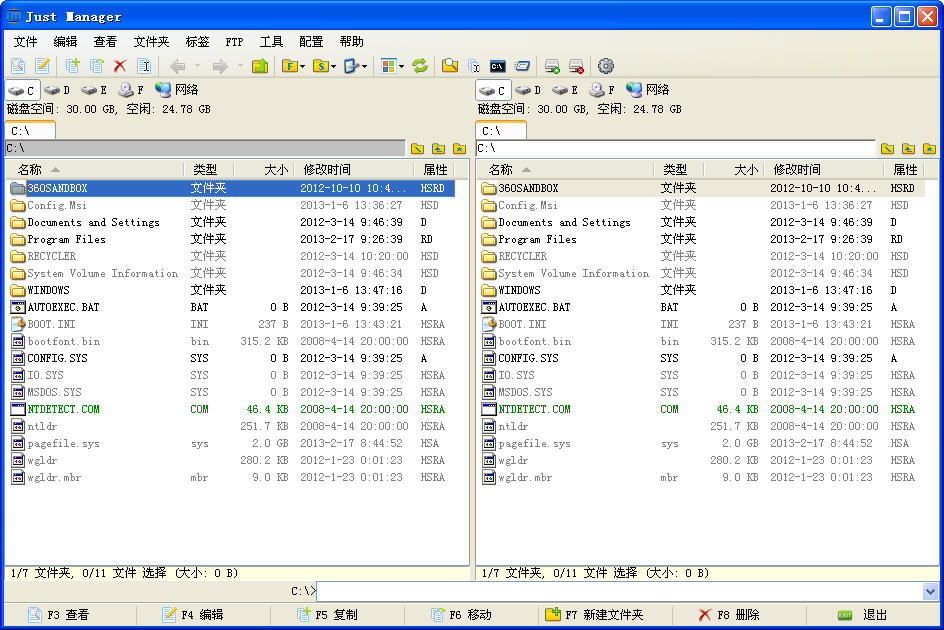Click the gear settings icon in toolbar
Viewport: 944px width, 630px height.
coord(605,66)
